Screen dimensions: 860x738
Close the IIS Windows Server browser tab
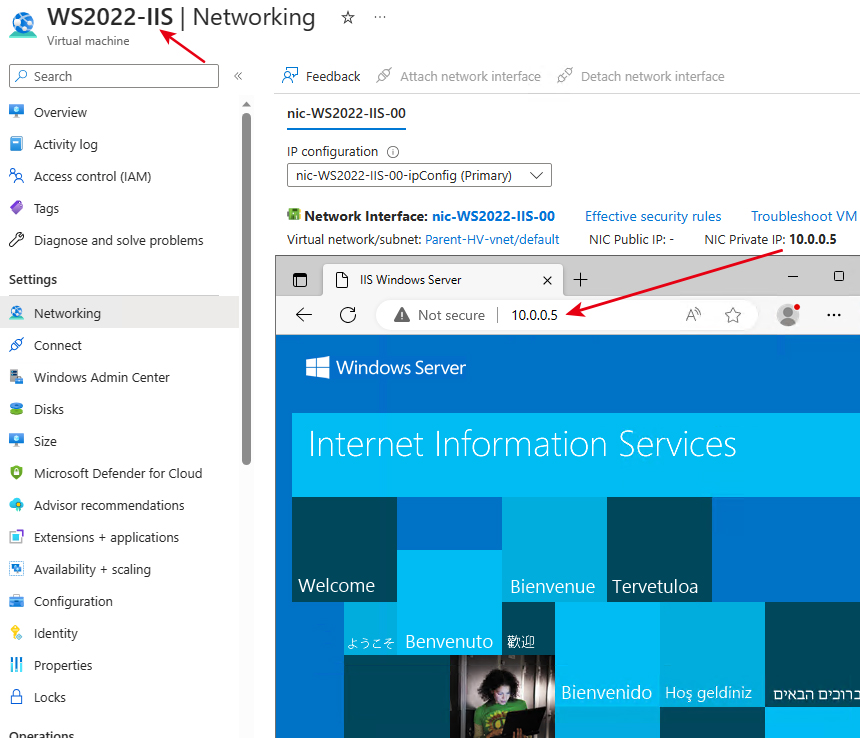(547, 281)
